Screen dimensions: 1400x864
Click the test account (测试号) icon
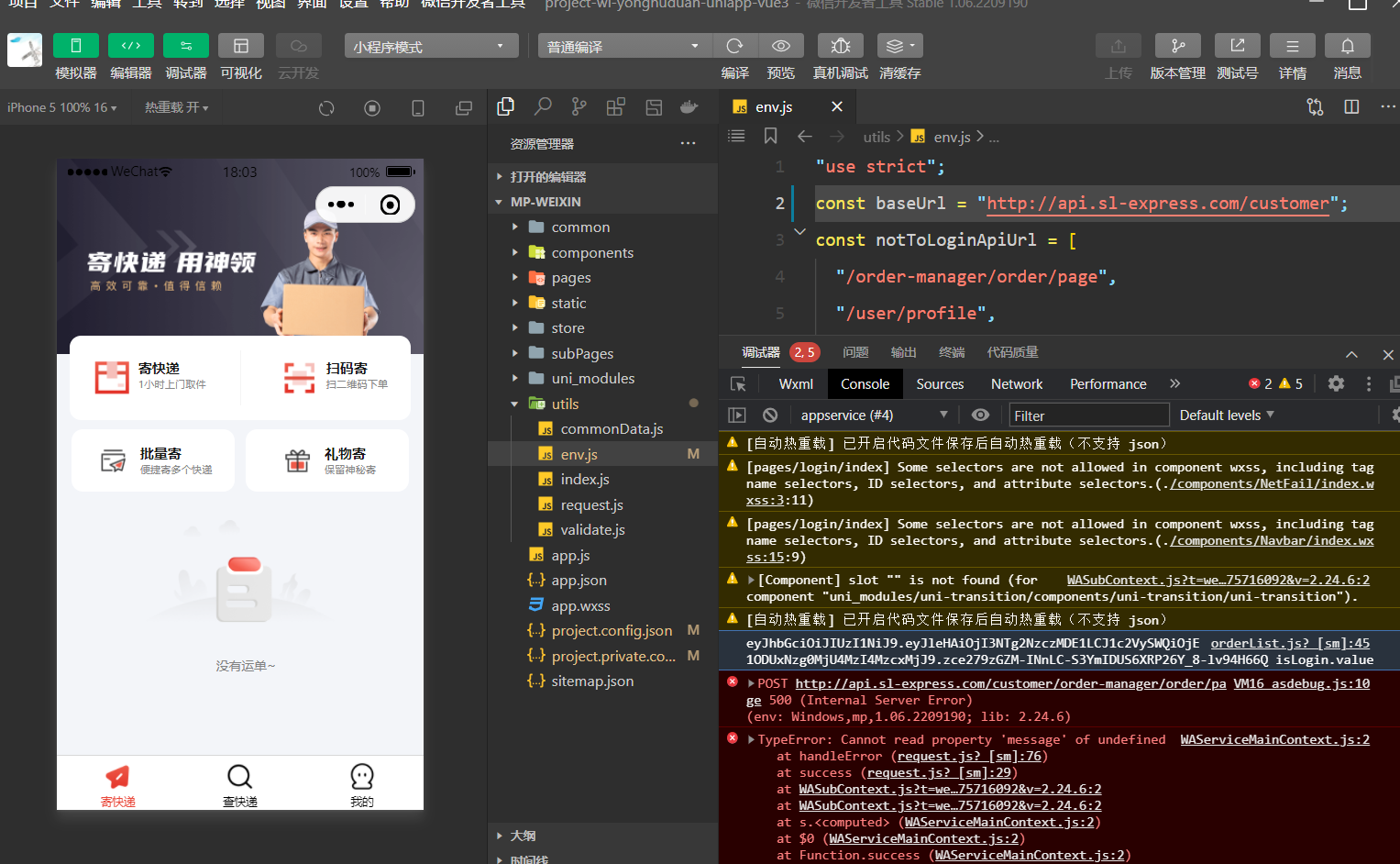(x=1238, y=46)
